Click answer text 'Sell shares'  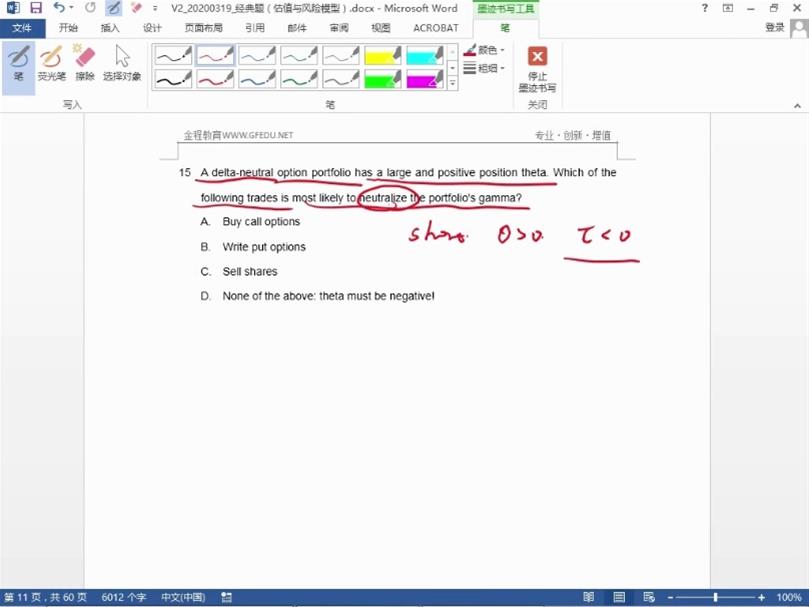(x=250, y=271)
